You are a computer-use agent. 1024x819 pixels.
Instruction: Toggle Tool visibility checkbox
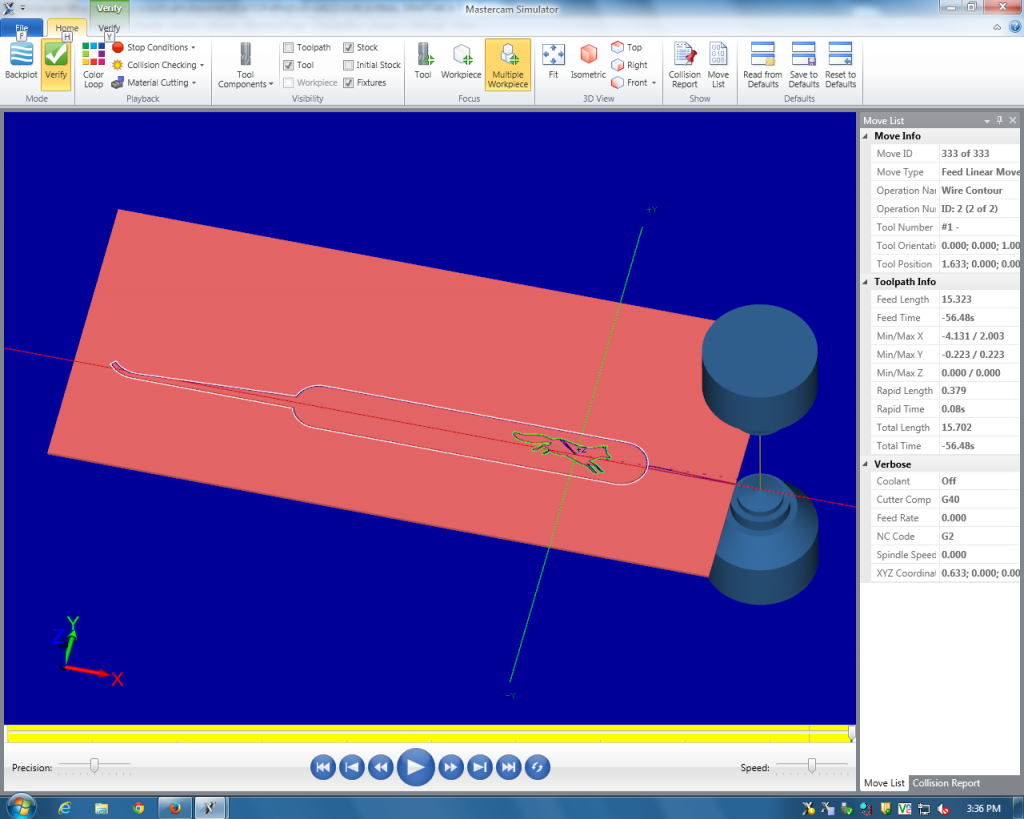(288, 65)
